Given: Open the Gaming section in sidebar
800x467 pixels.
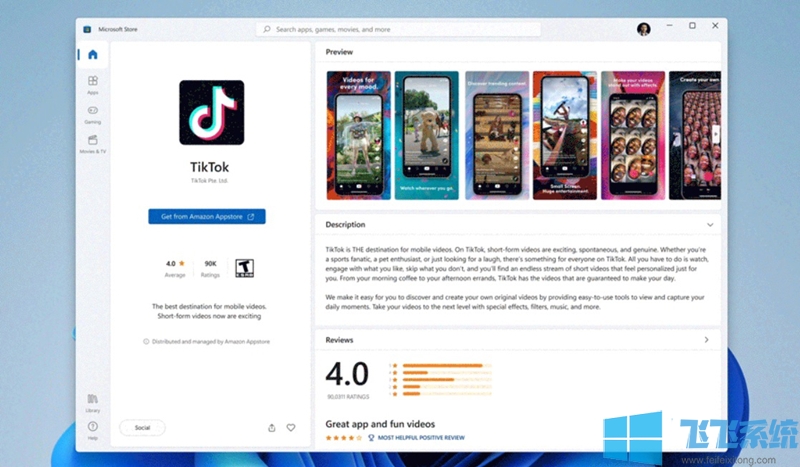Looking at the screenshot, I should click(x=93, y=113).
